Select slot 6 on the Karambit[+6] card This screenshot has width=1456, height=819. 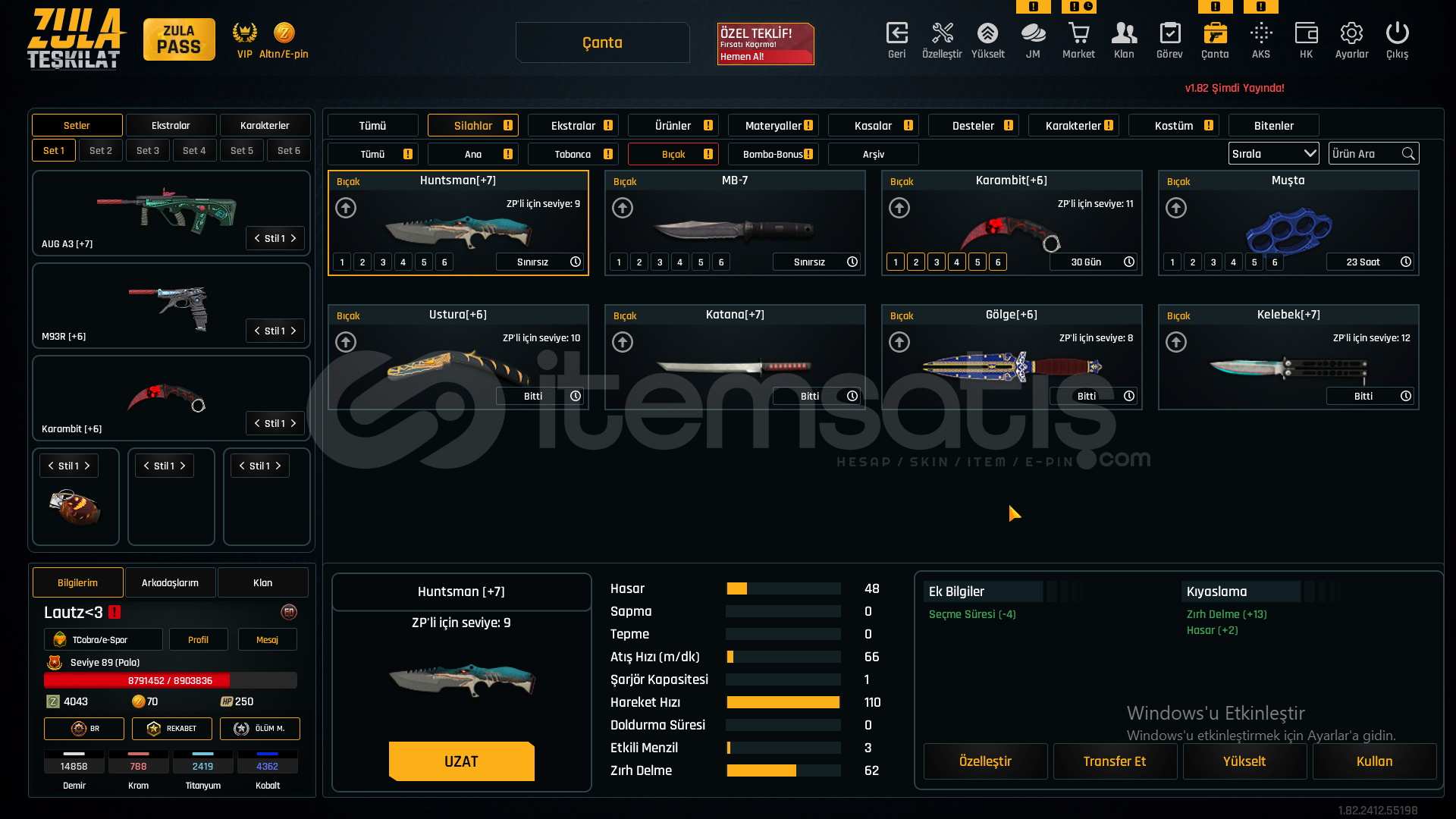(x=998, y=262)
